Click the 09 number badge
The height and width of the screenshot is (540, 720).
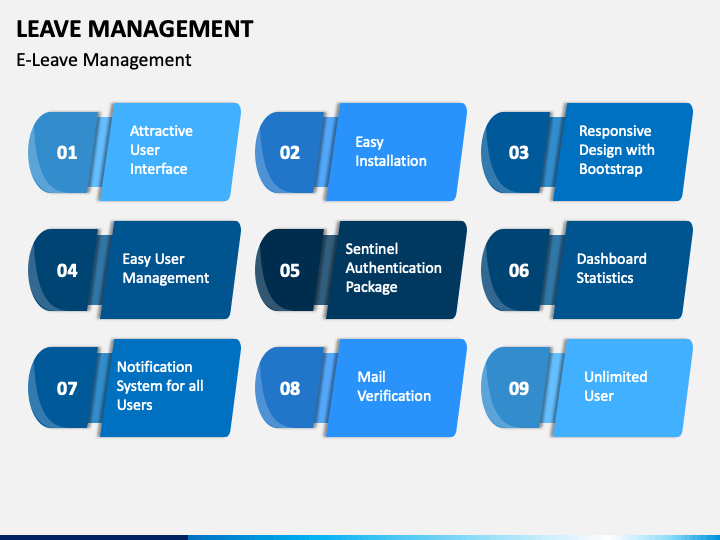[517, 388]
